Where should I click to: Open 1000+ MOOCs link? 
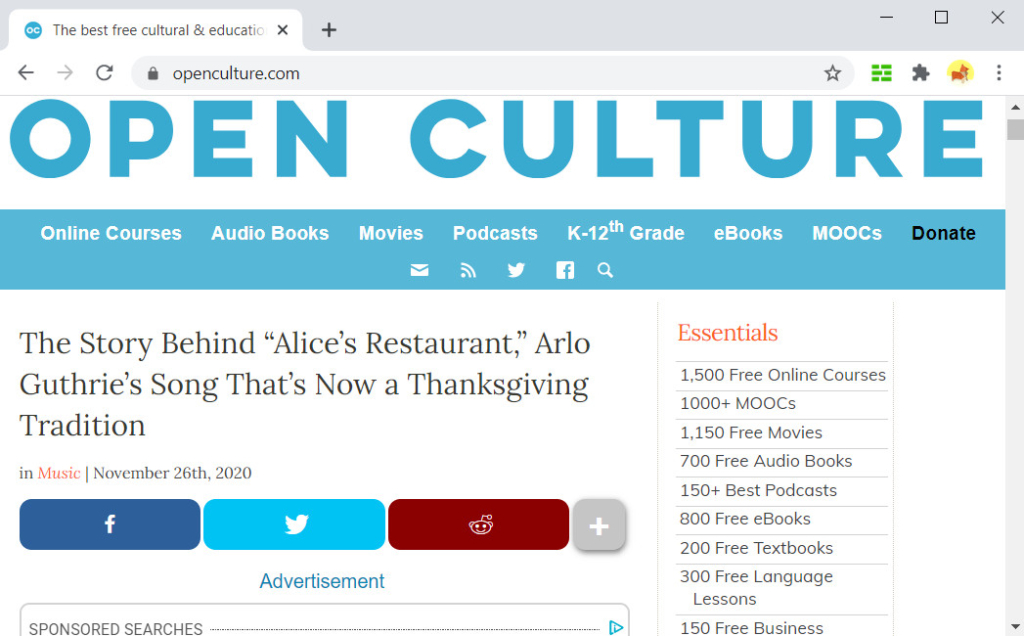tap(738, 404)
